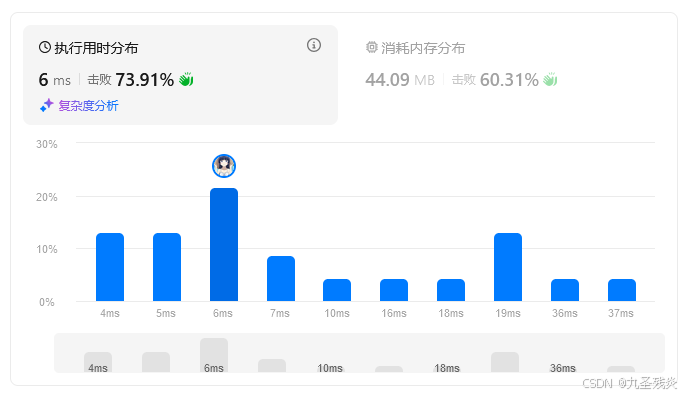The width and height of the screenshot is (686, 397).
Task: Click the 37ms x-axis label
Action: tap(621, 313)
